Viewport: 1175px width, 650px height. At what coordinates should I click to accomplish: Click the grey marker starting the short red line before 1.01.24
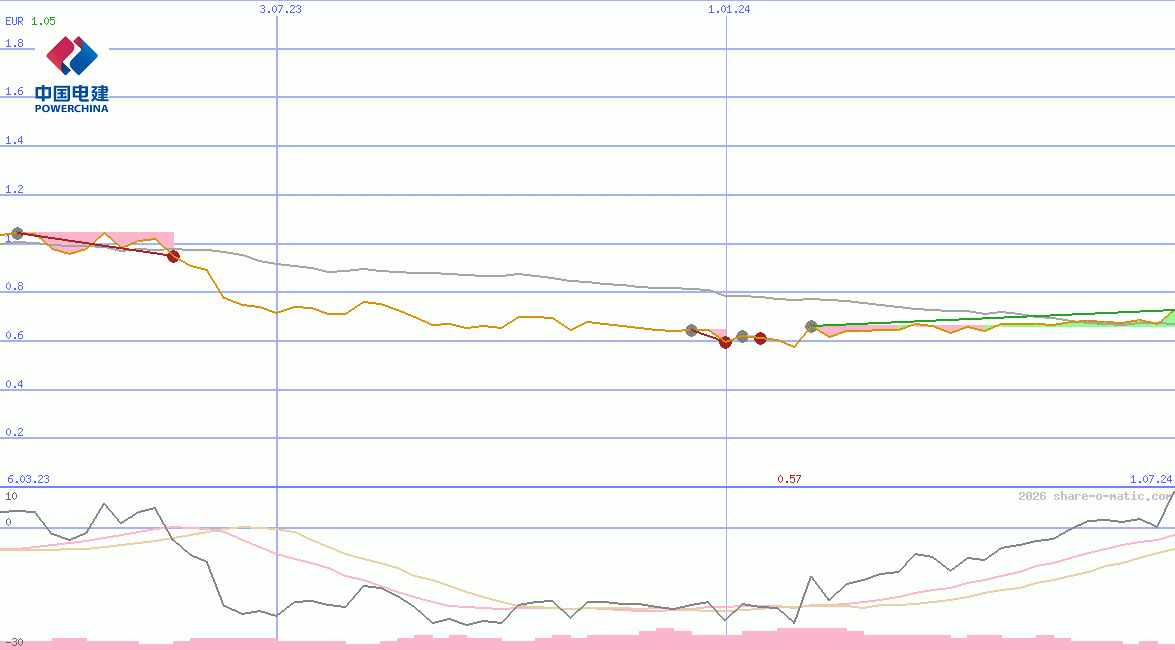pyautogui.click(x=691, y=330)
